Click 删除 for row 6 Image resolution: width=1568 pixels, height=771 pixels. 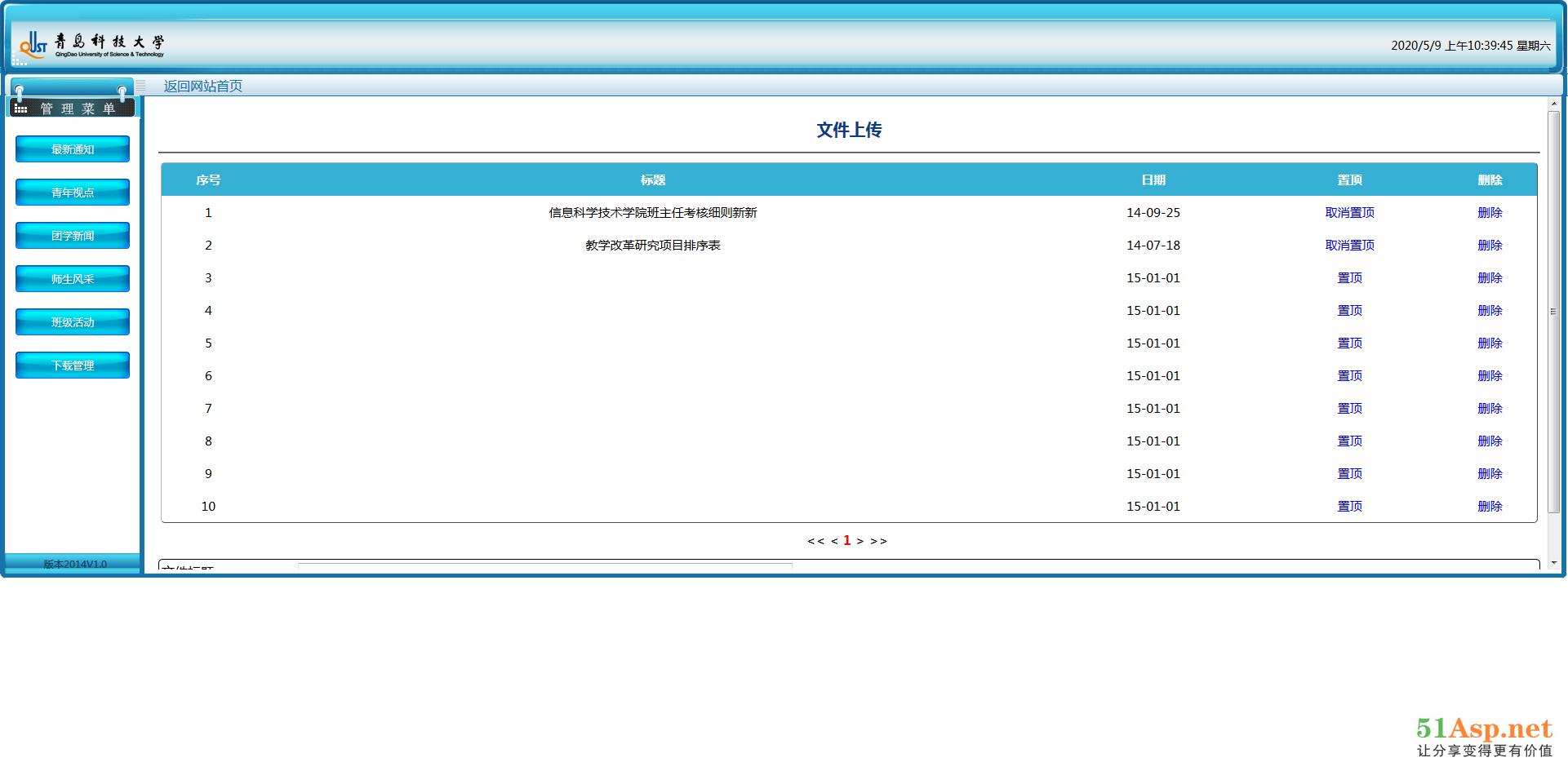[1490, 375]
